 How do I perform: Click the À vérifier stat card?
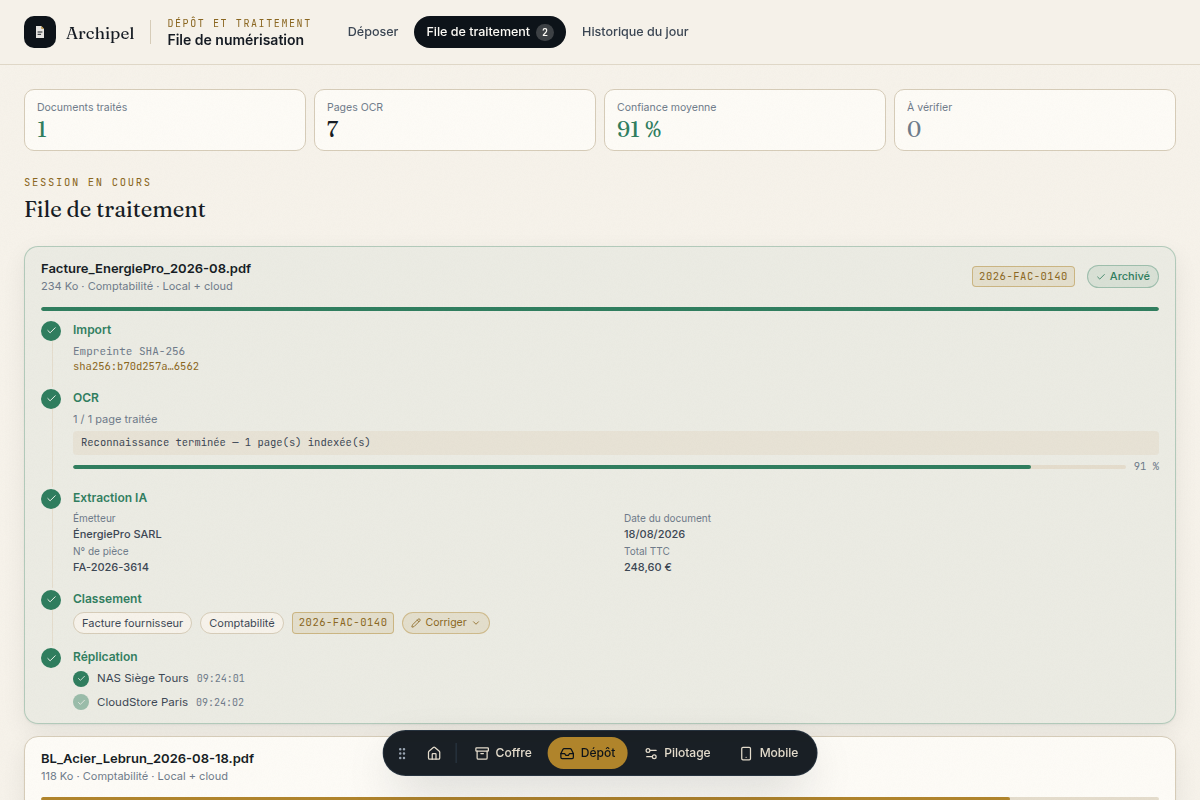[x=1035, y=120]
